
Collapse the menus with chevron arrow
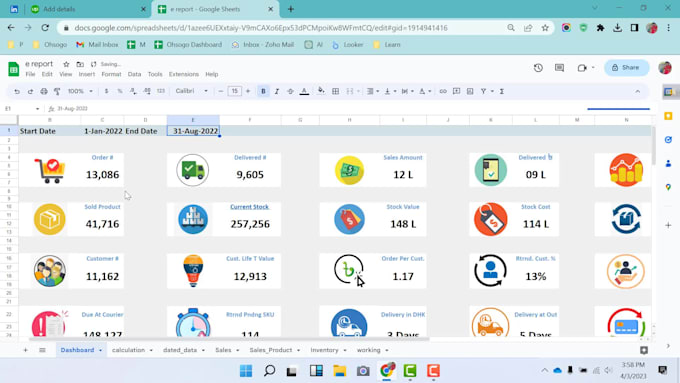638,91
